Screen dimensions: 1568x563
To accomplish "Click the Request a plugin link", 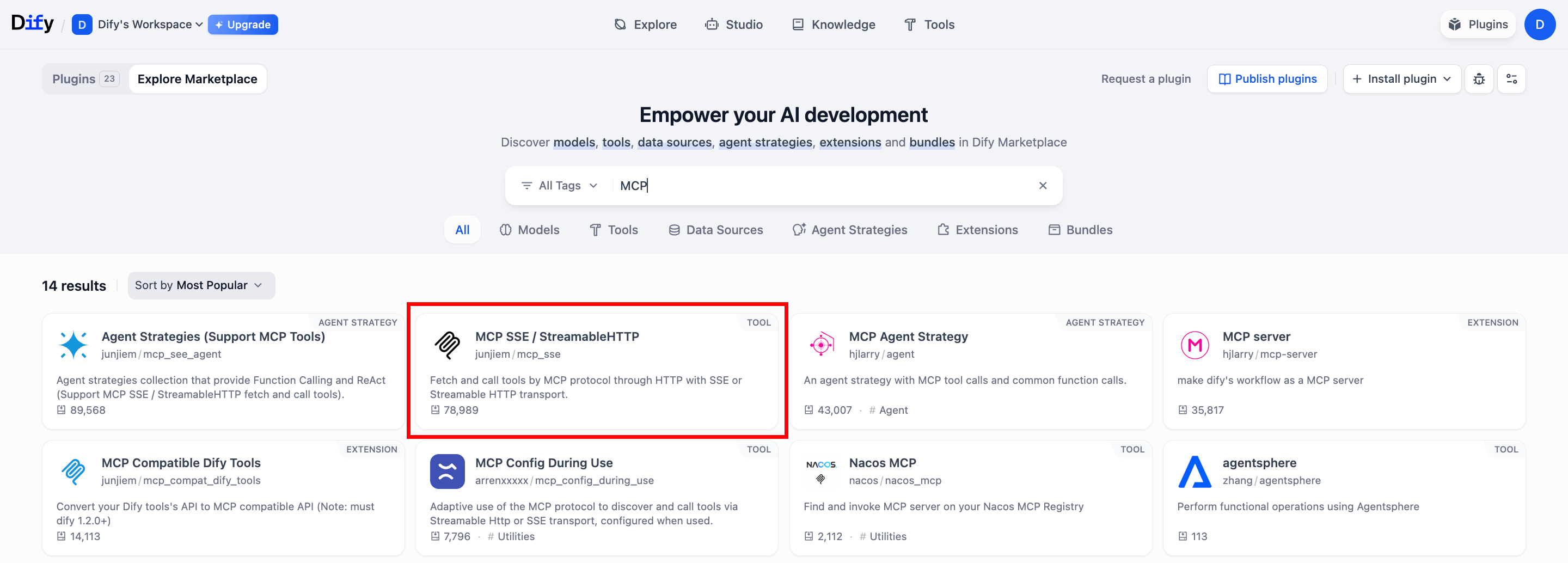I will click(x=1146, y=79).
